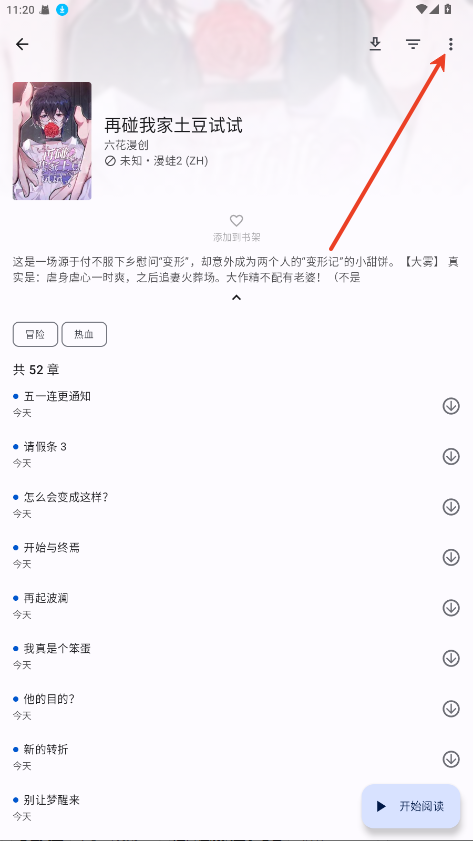Viewport: 473px width, 841px height.
Task: Open the manga cover thumbnail
Action: 52,141
